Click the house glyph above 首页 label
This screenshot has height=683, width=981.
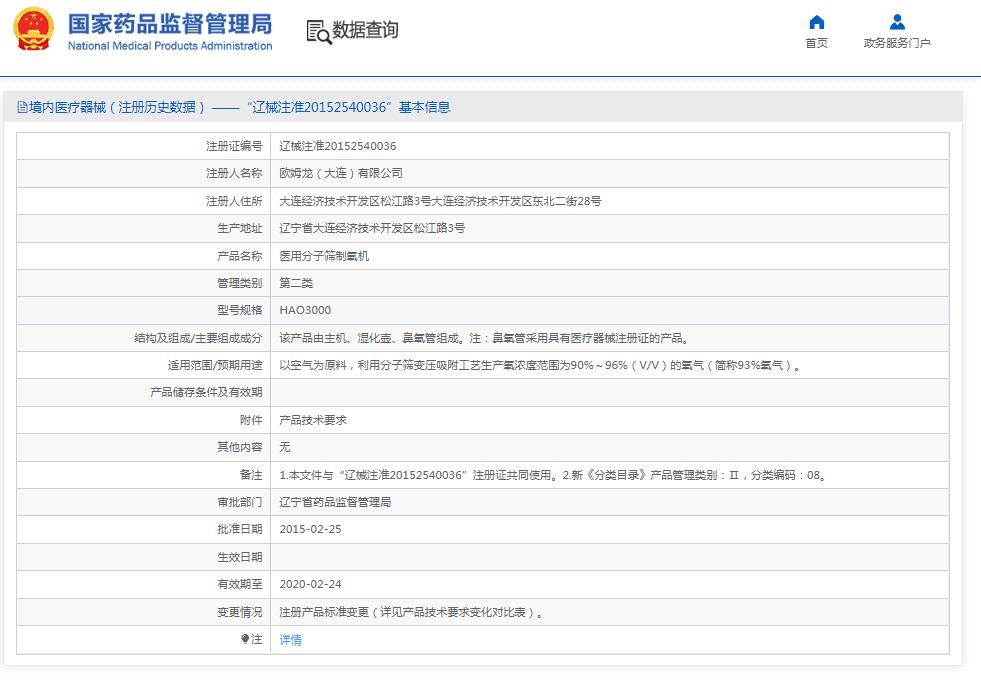pos(816,22)
